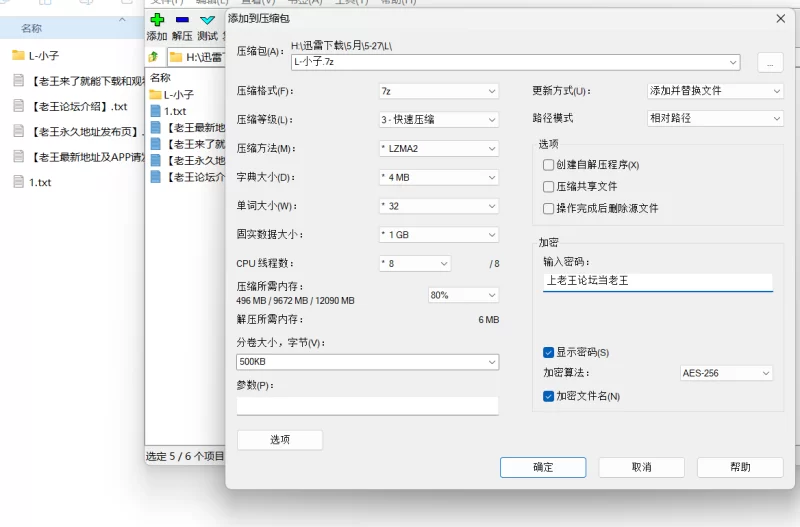This screenshot has height=527, width=800.
Task: Open the 更新方式 dropdown
Action: pos(714,91)
